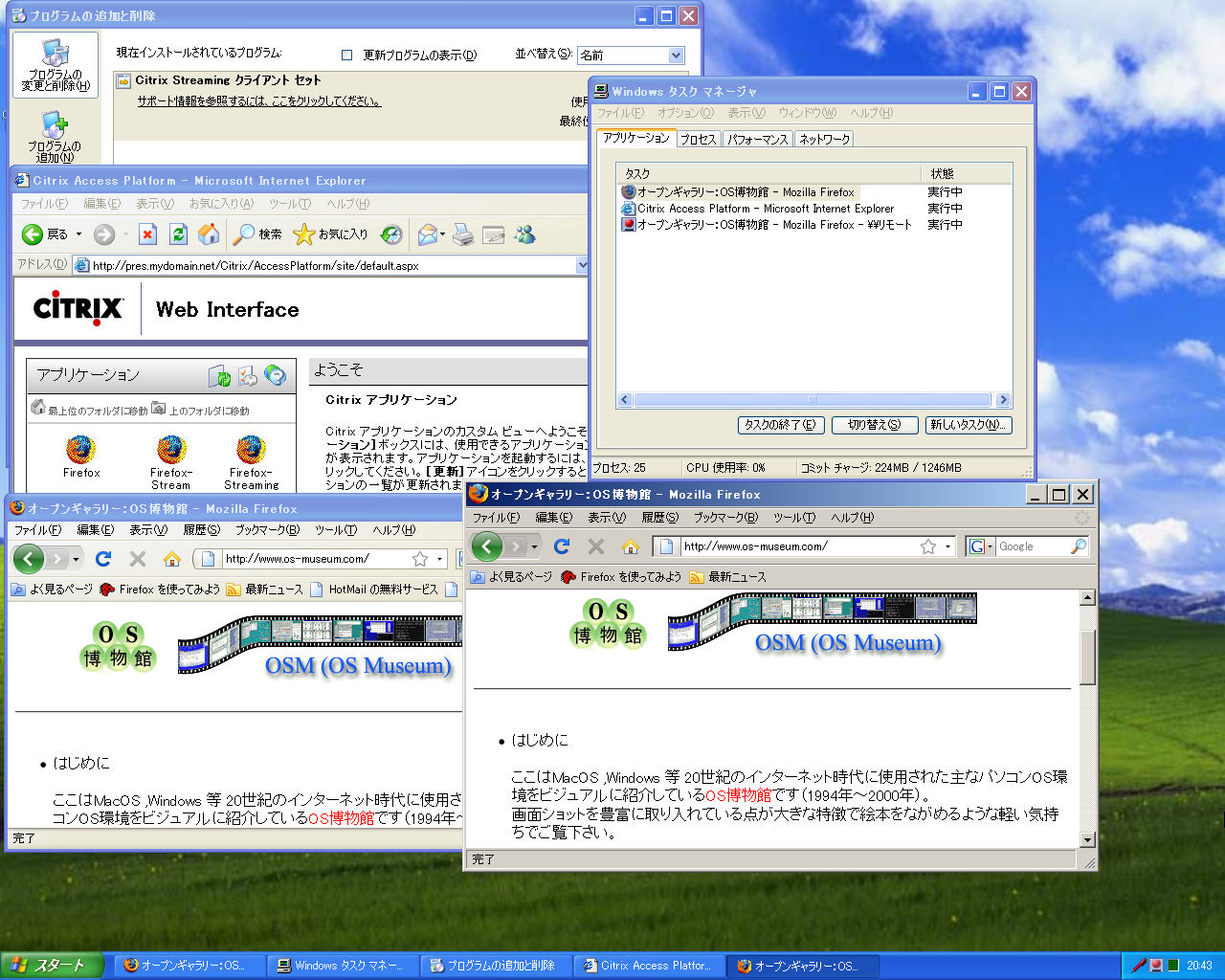Toggle 更新プログラムの表示 checkbox
The width and height of the screenshot is (1225, 980).
347,56
